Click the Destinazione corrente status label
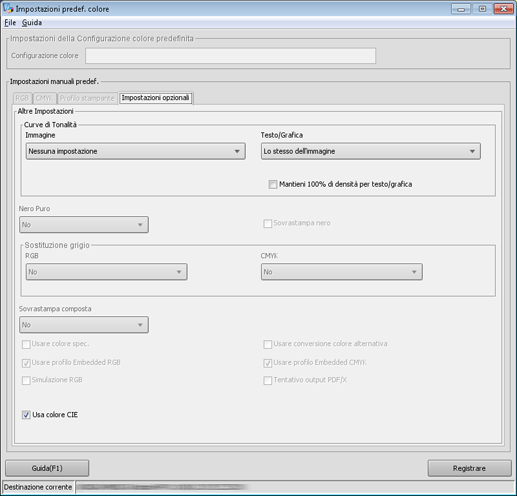The height and width of the screenshot is (496, 517). point(38,487)
